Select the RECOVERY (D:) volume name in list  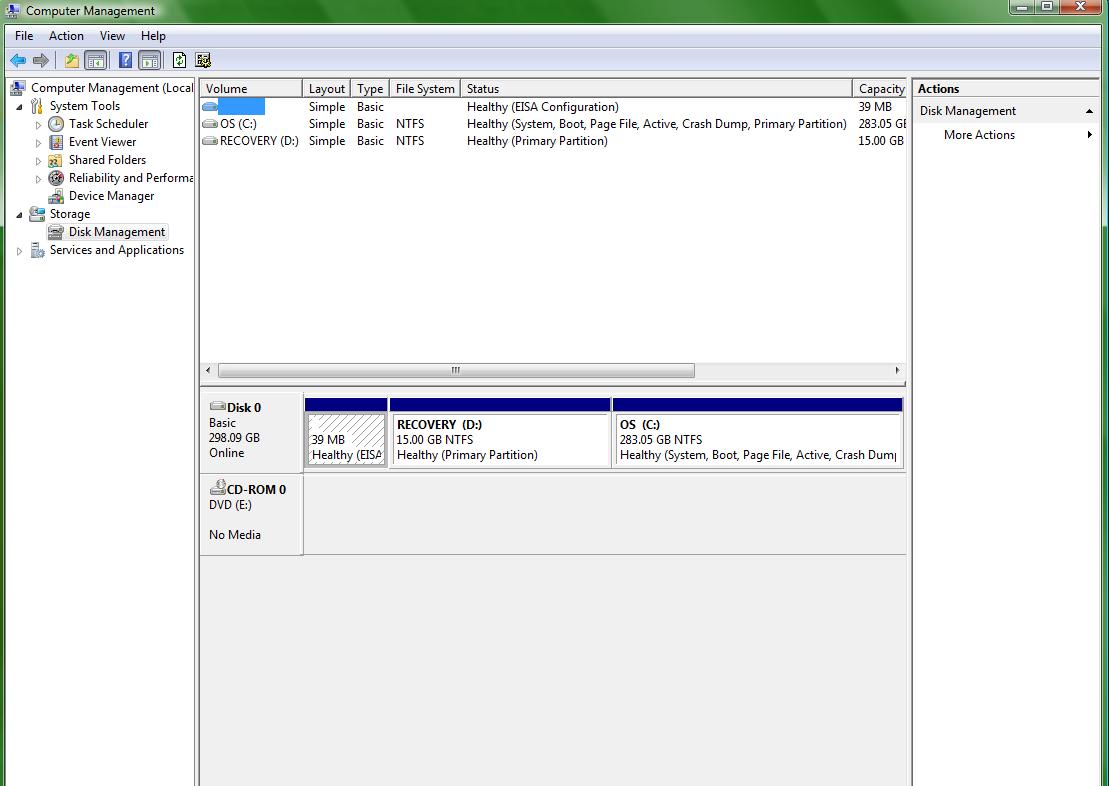[259, 141]
